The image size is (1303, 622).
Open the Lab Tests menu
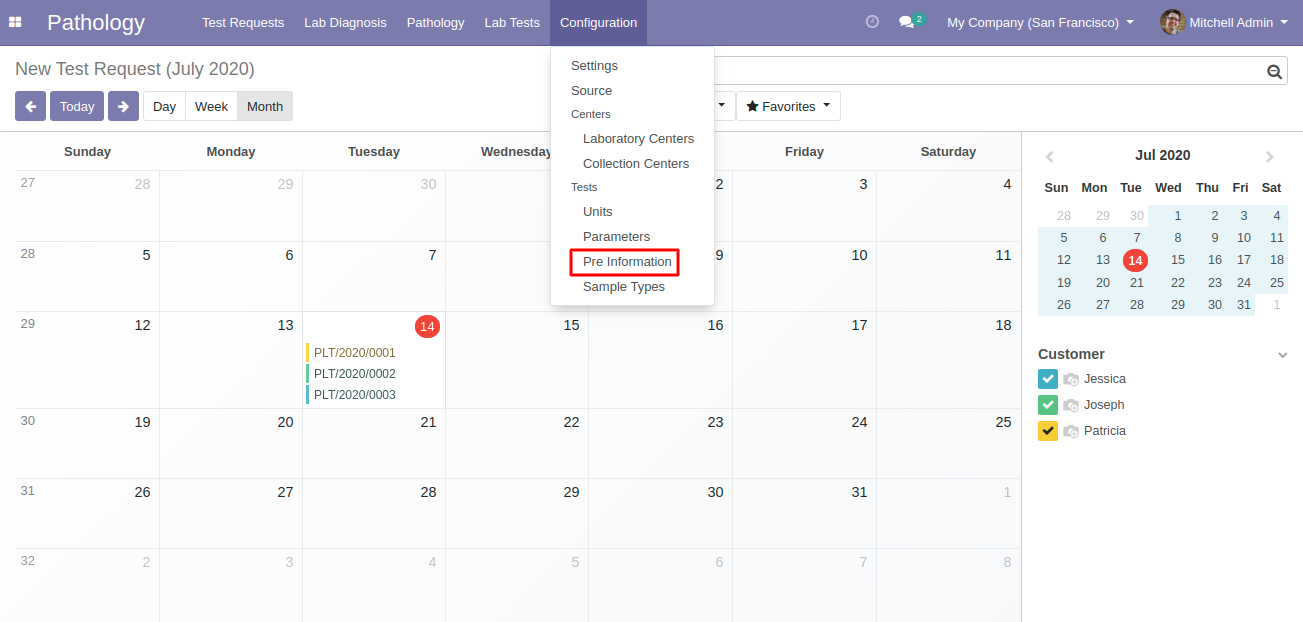[511, 22]
